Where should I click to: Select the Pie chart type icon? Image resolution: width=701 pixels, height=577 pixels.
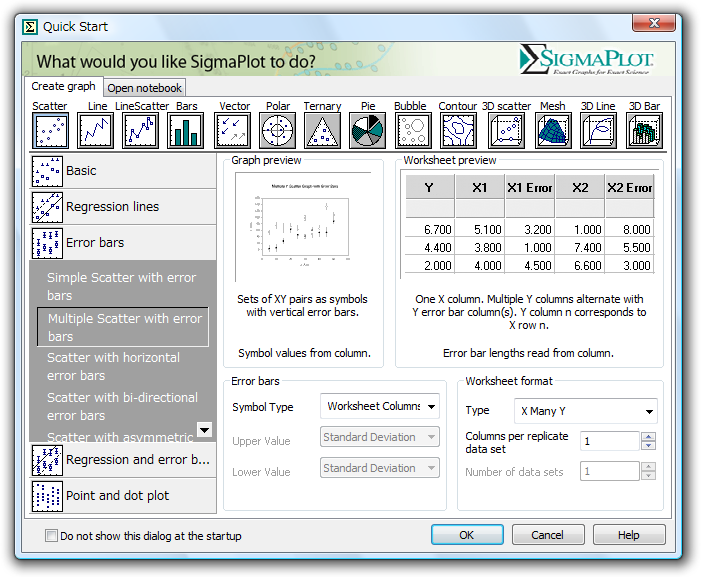(367, 131)
